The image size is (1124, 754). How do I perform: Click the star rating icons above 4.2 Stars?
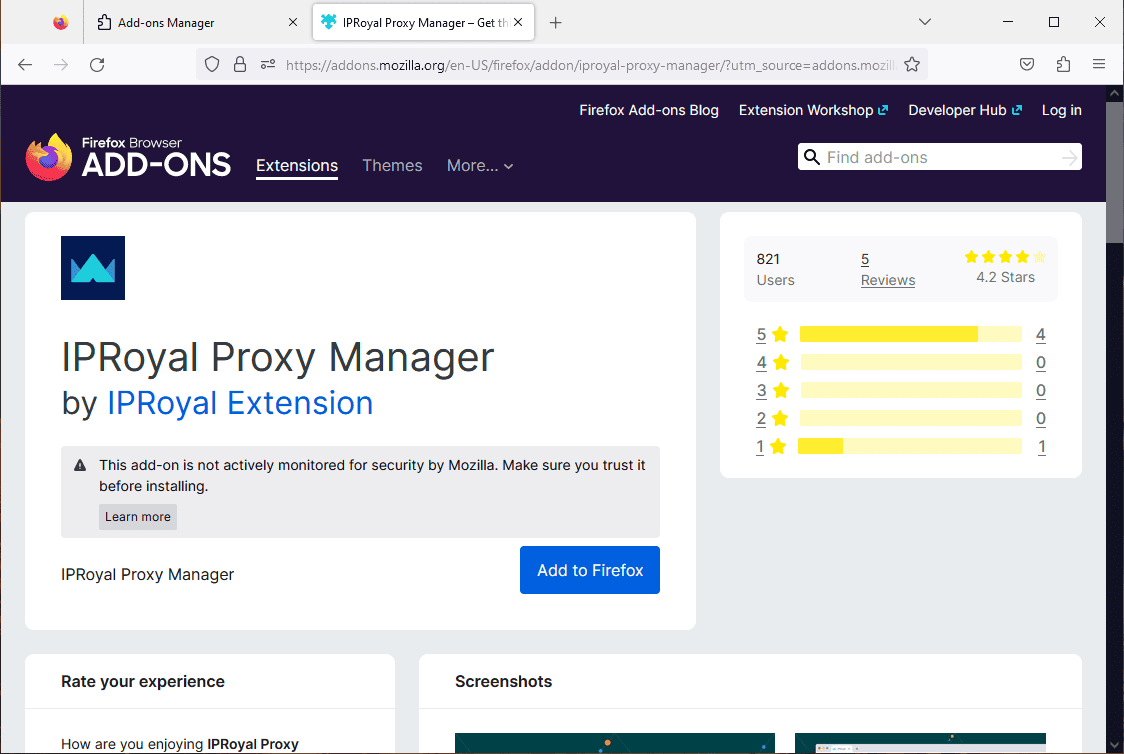[1005, 257]
